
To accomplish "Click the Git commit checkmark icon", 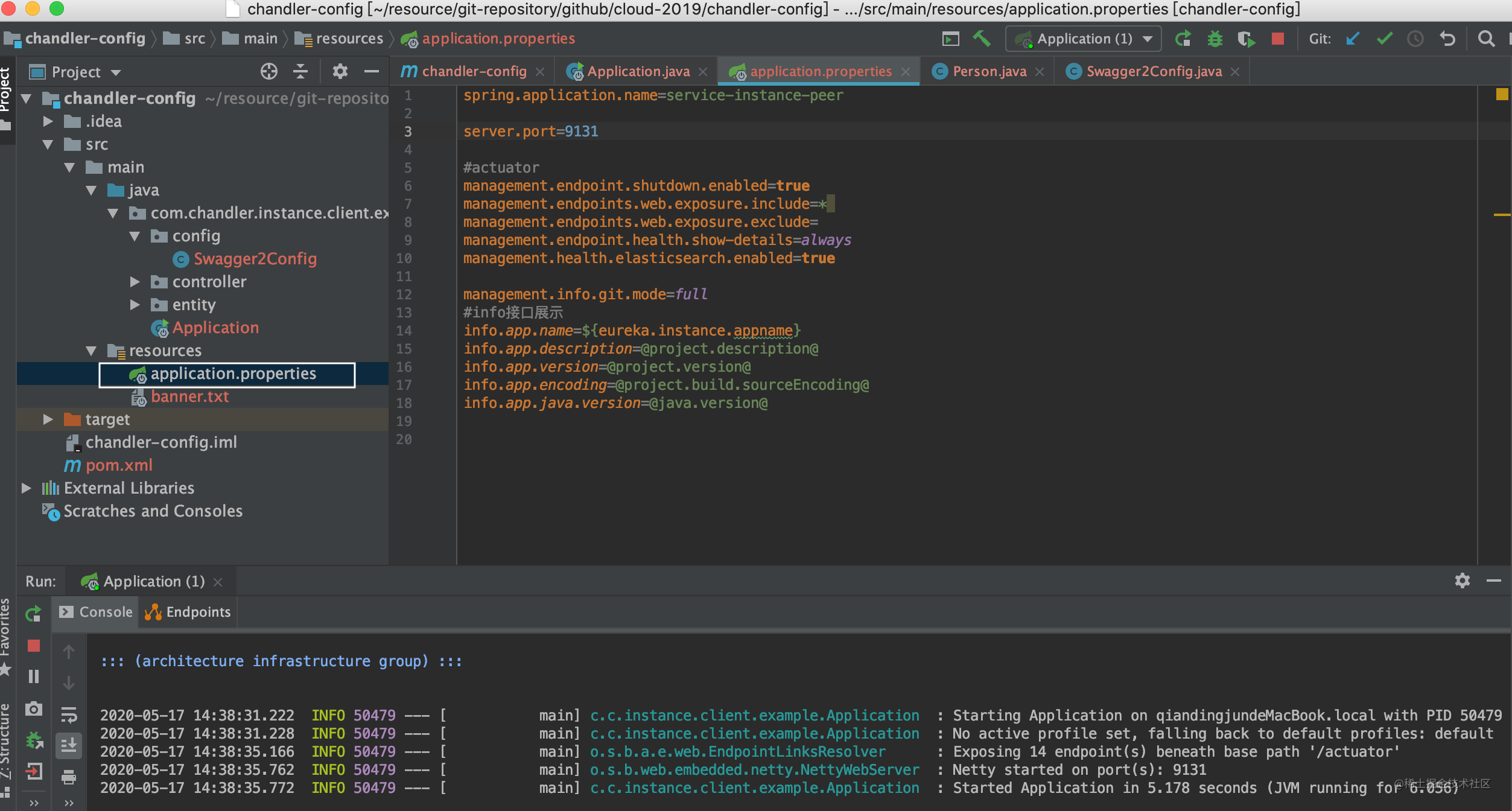I will click(x=1384, y=39).
